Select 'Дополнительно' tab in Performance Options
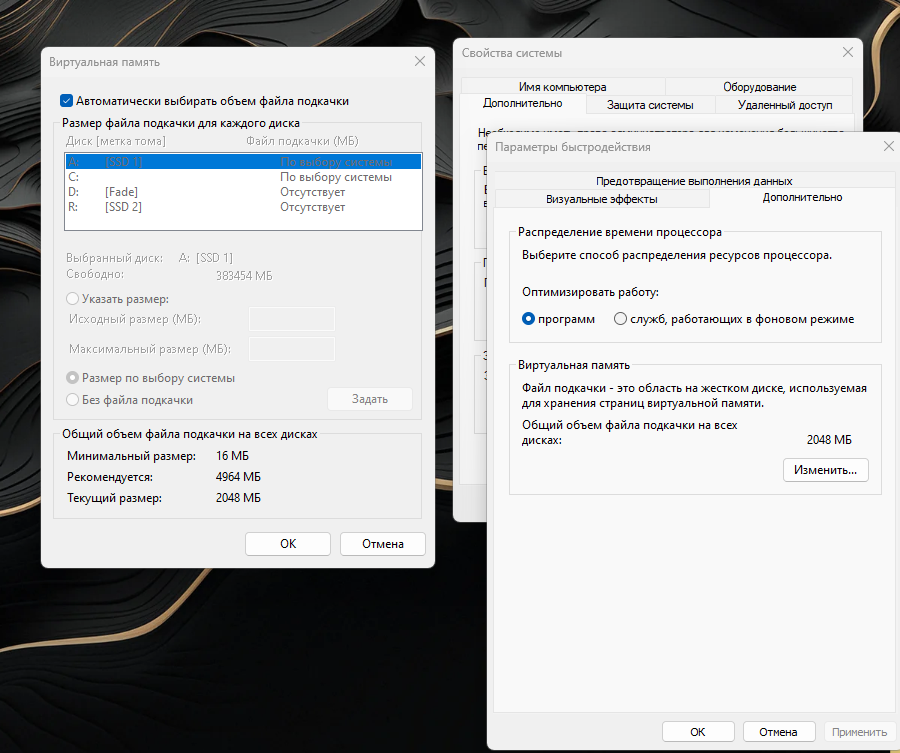Screen dimensions: 900x753 click(x=802, y=197)
